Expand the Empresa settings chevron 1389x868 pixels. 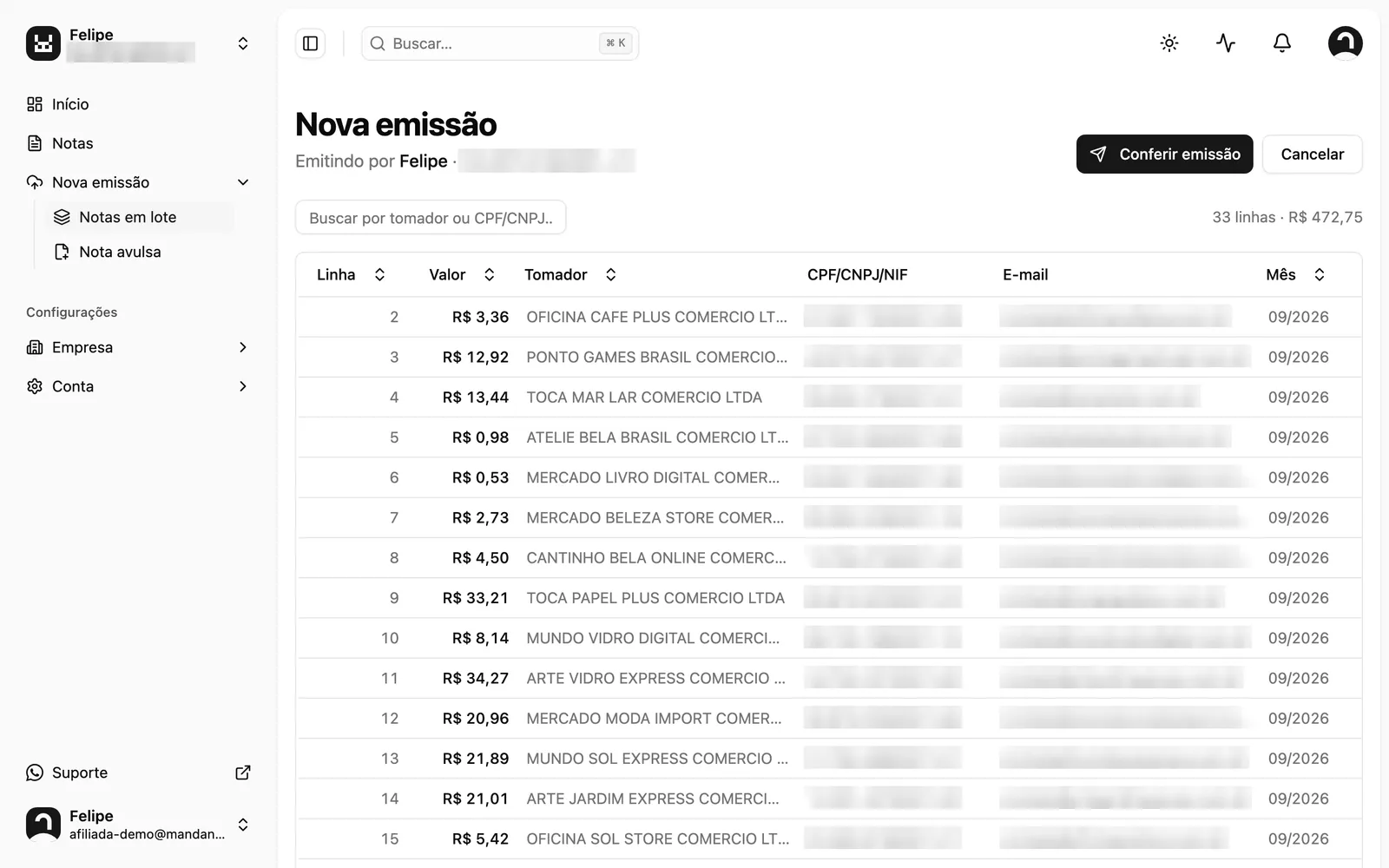(x=243, y=347)
